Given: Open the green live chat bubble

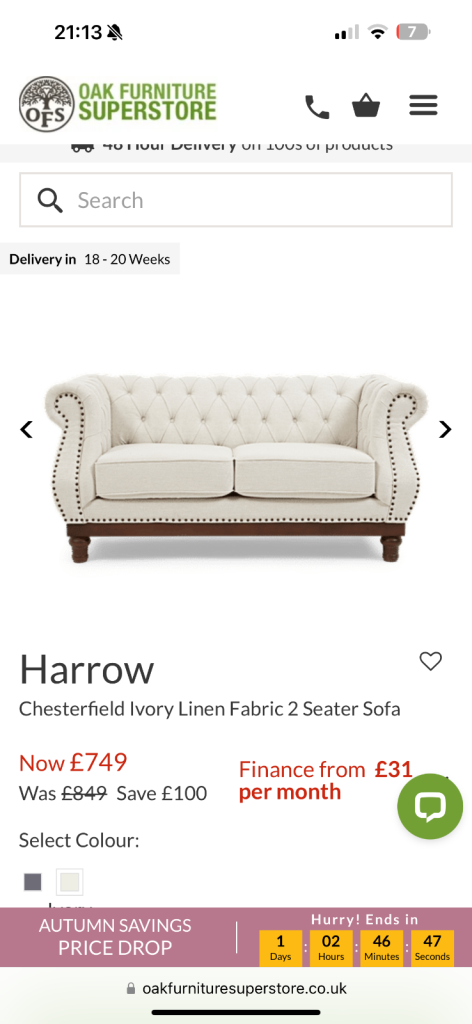Looking at the screenshot, I should 430,806.
